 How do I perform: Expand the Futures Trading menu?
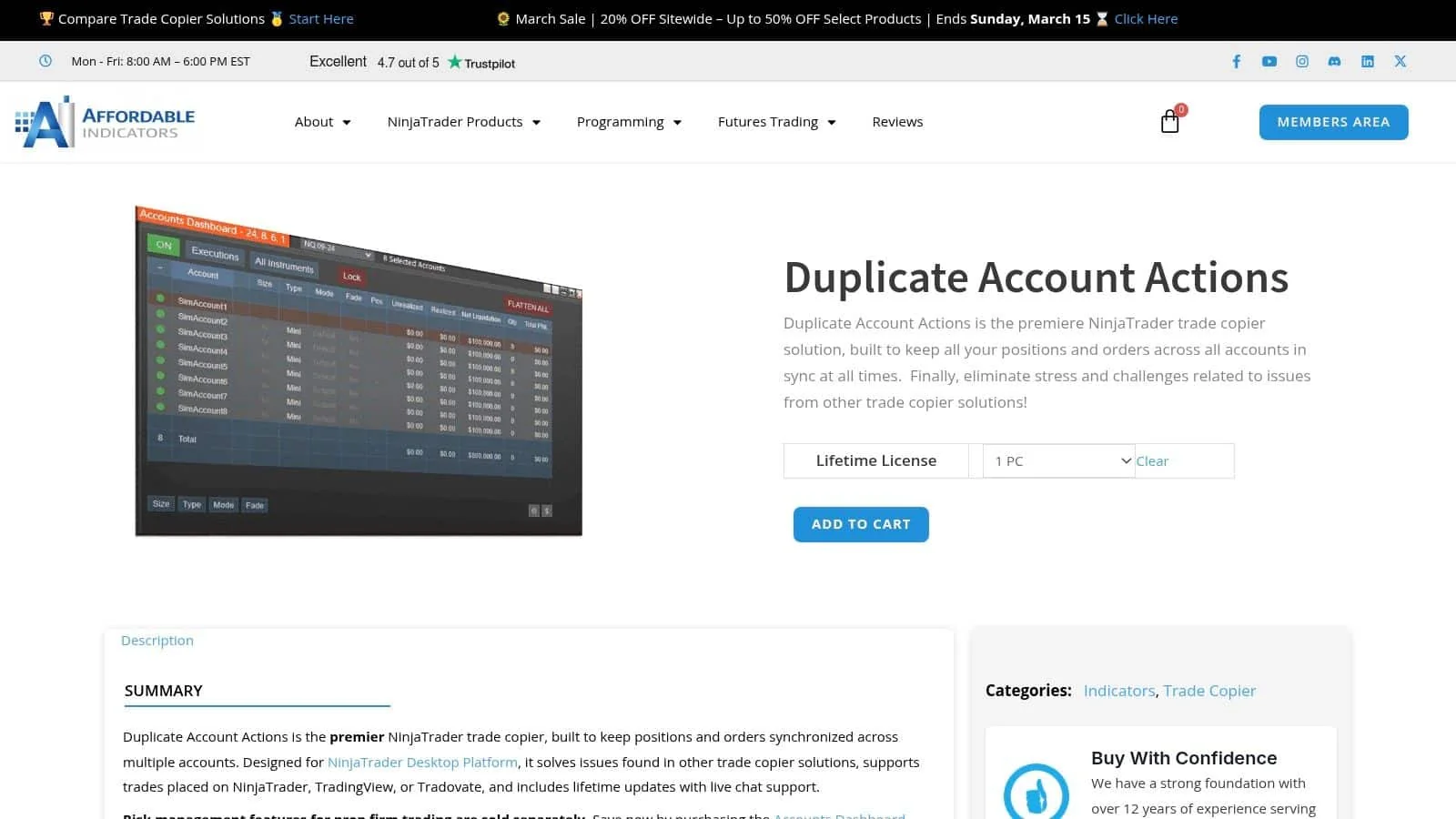(776, 122)
